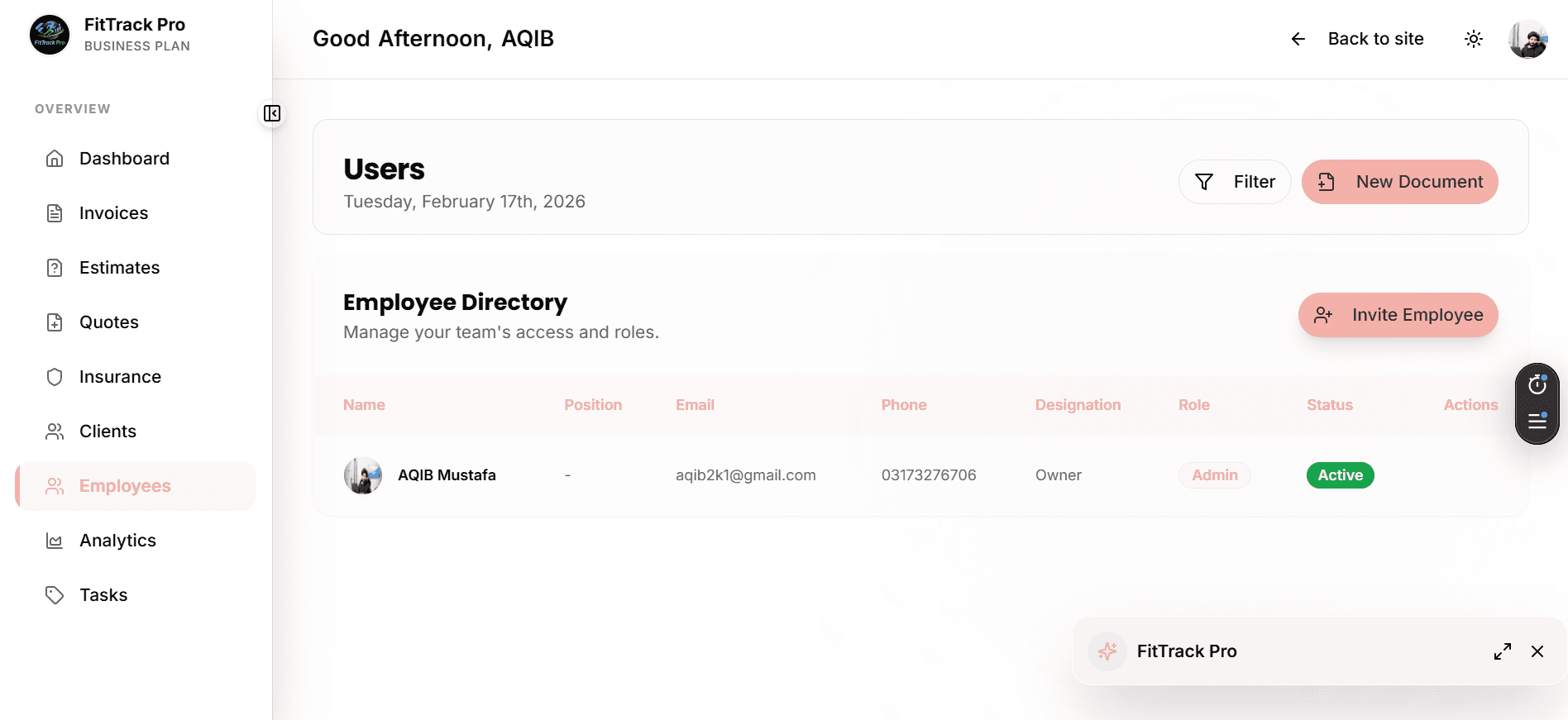Open Dashboard from sidebar
The image size is (1568, 720).
click(x=136, y=159)
